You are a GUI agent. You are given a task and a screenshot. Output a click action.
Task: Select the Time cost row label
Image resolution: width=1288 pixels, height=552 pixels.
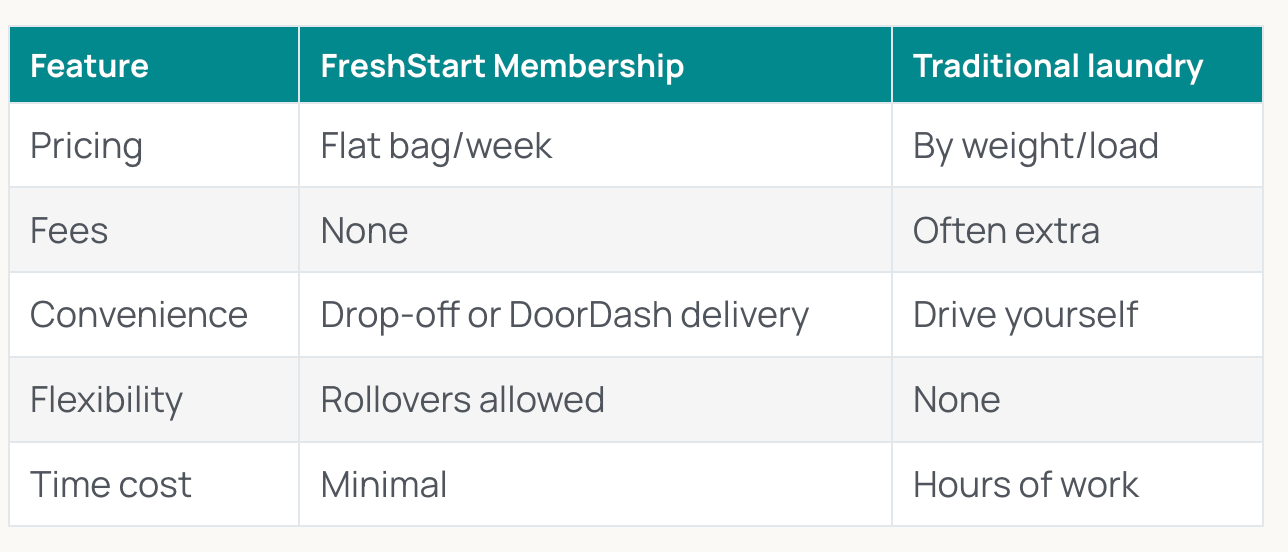pyautogui.click(x=110, y=485)
